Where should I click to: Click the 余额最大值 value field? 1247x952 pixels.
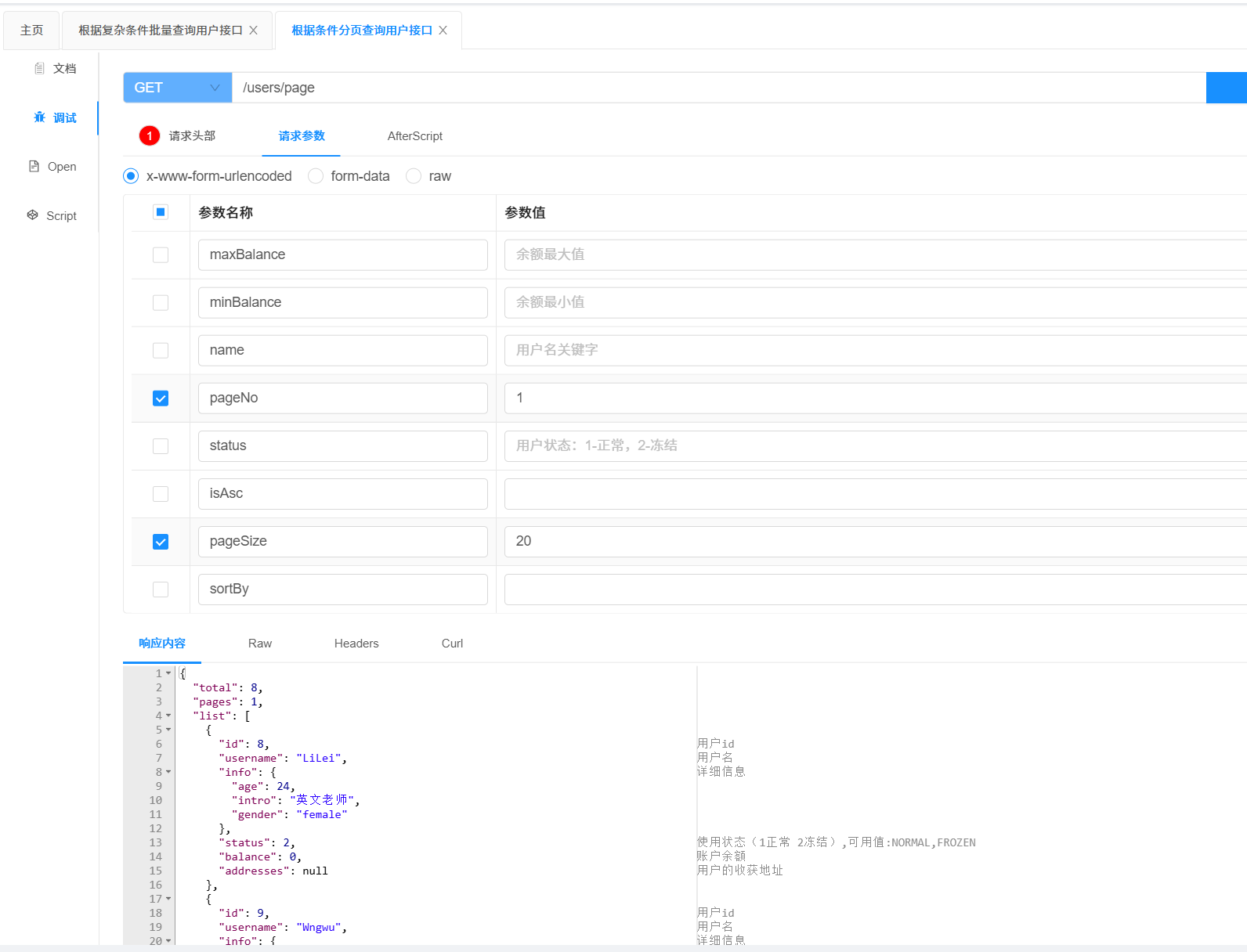point(876,254)
